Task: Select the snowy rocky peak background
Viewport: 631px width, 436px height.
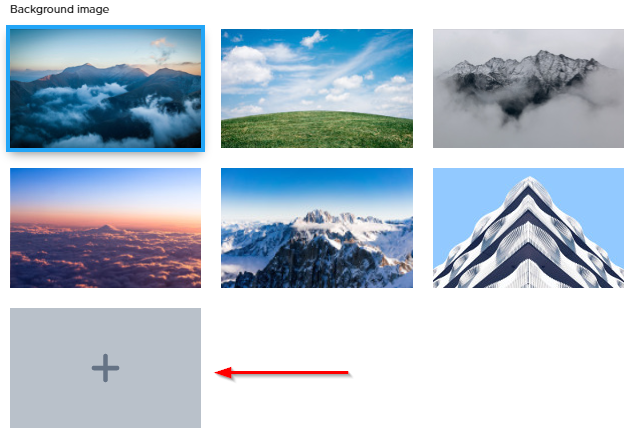Action: click(x=317, y=228)
